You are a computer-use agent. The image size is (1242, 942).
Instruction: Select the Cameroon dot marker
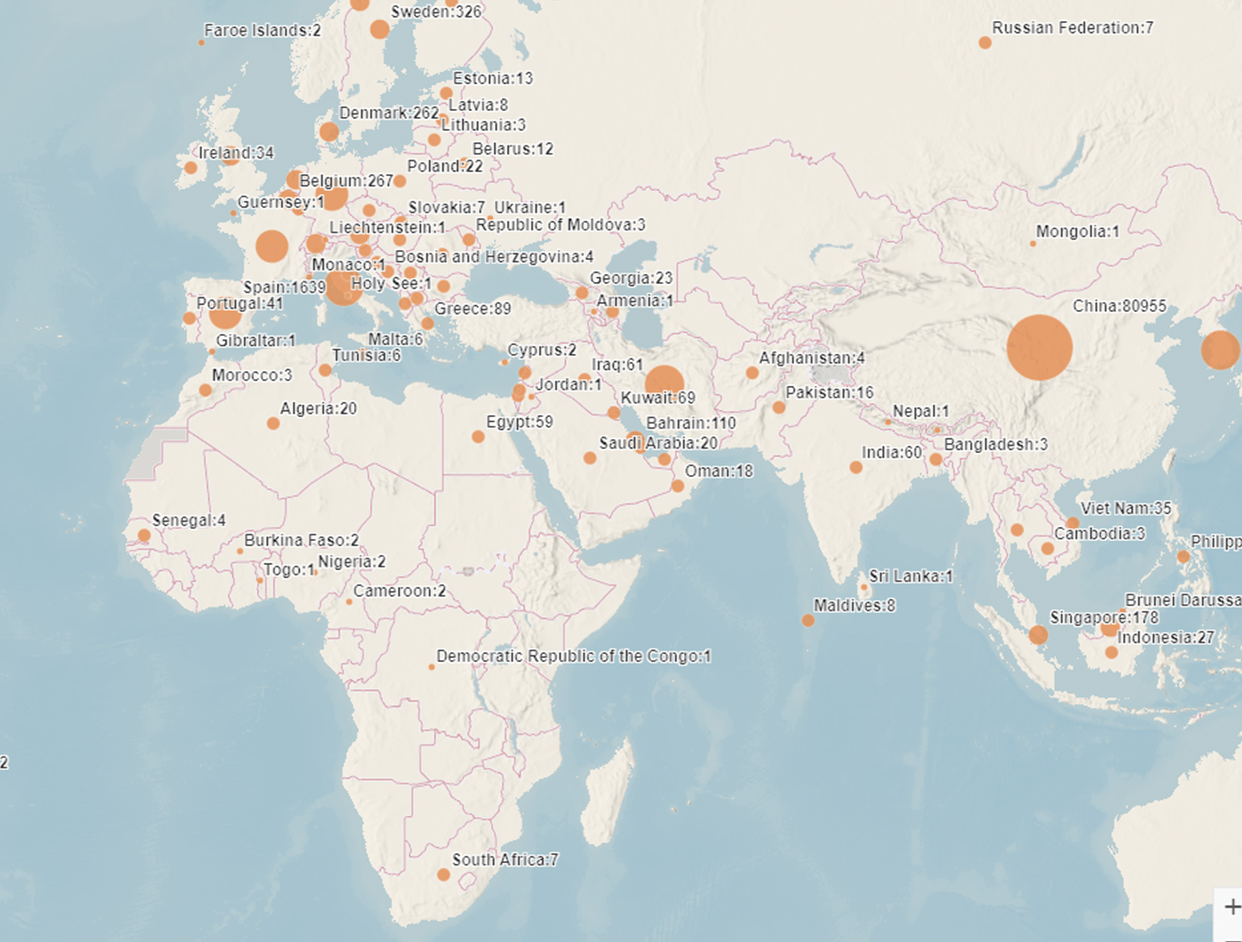tap(349, 601)
